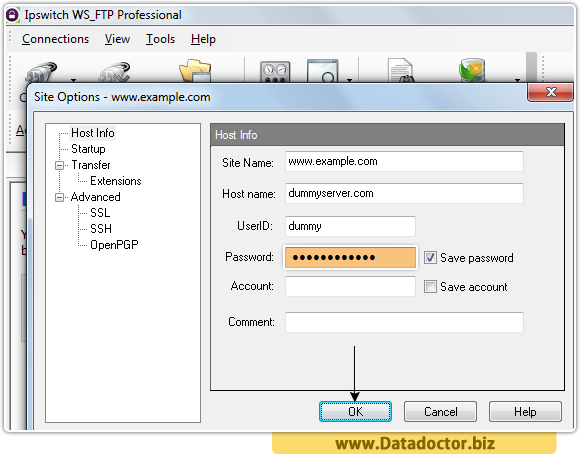
Task: Click the Account input field
Action: tap(350, 286)
